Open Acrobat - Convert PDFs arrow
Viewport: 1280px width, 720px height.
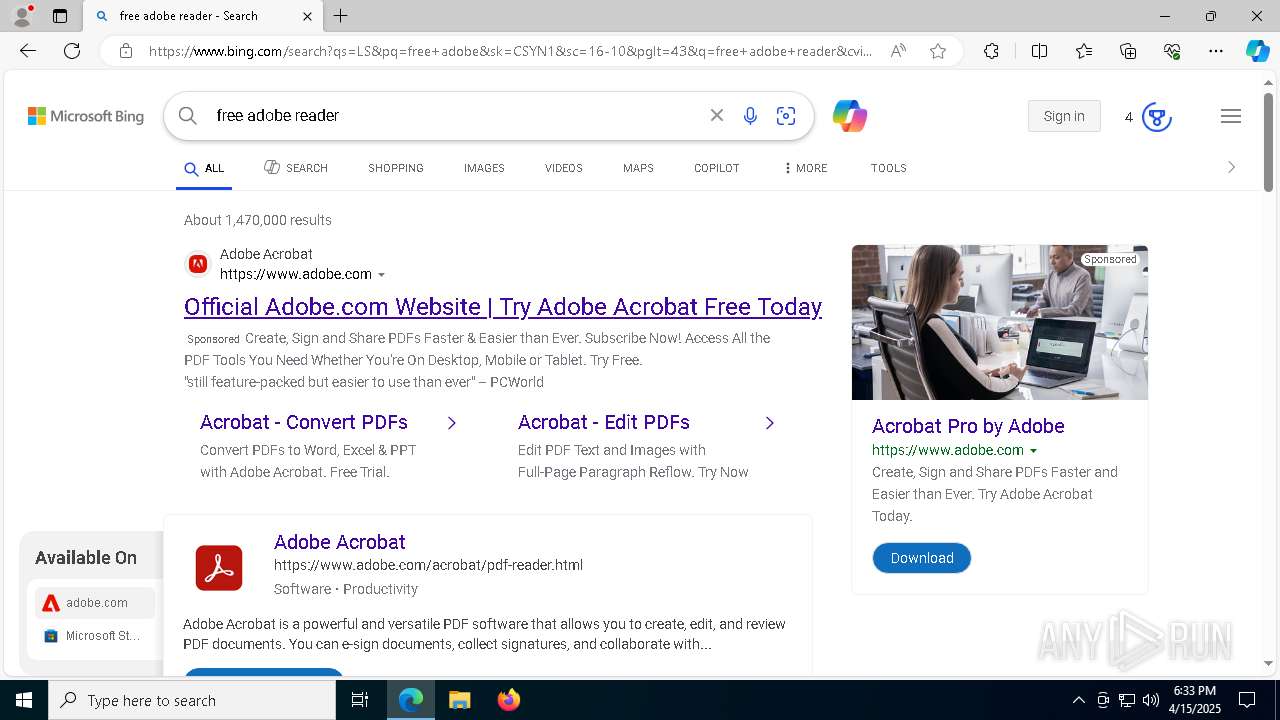(x=452, y=423)
